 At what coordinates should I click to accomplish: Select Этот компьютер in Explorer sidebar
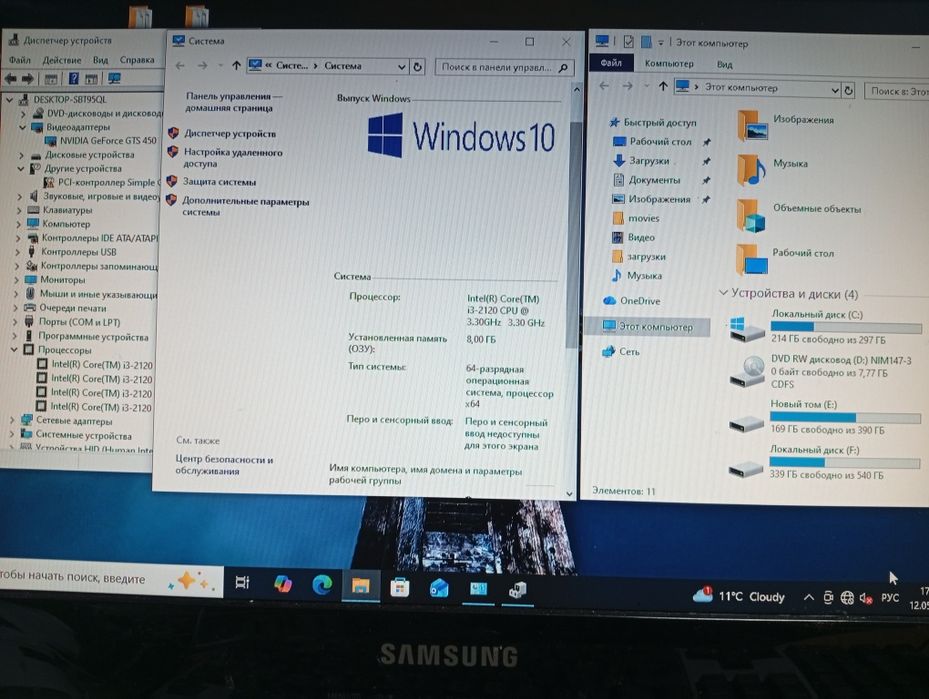point(648,326)
